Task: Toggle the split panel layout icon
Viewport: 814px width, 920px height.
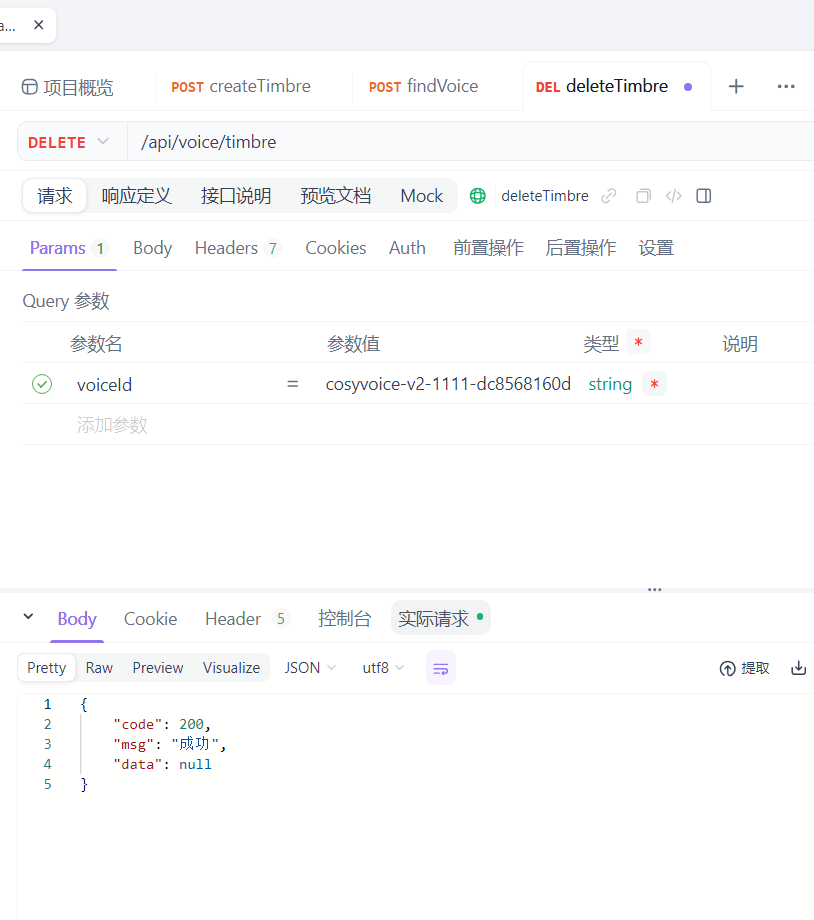Action: tap(704, 195)
